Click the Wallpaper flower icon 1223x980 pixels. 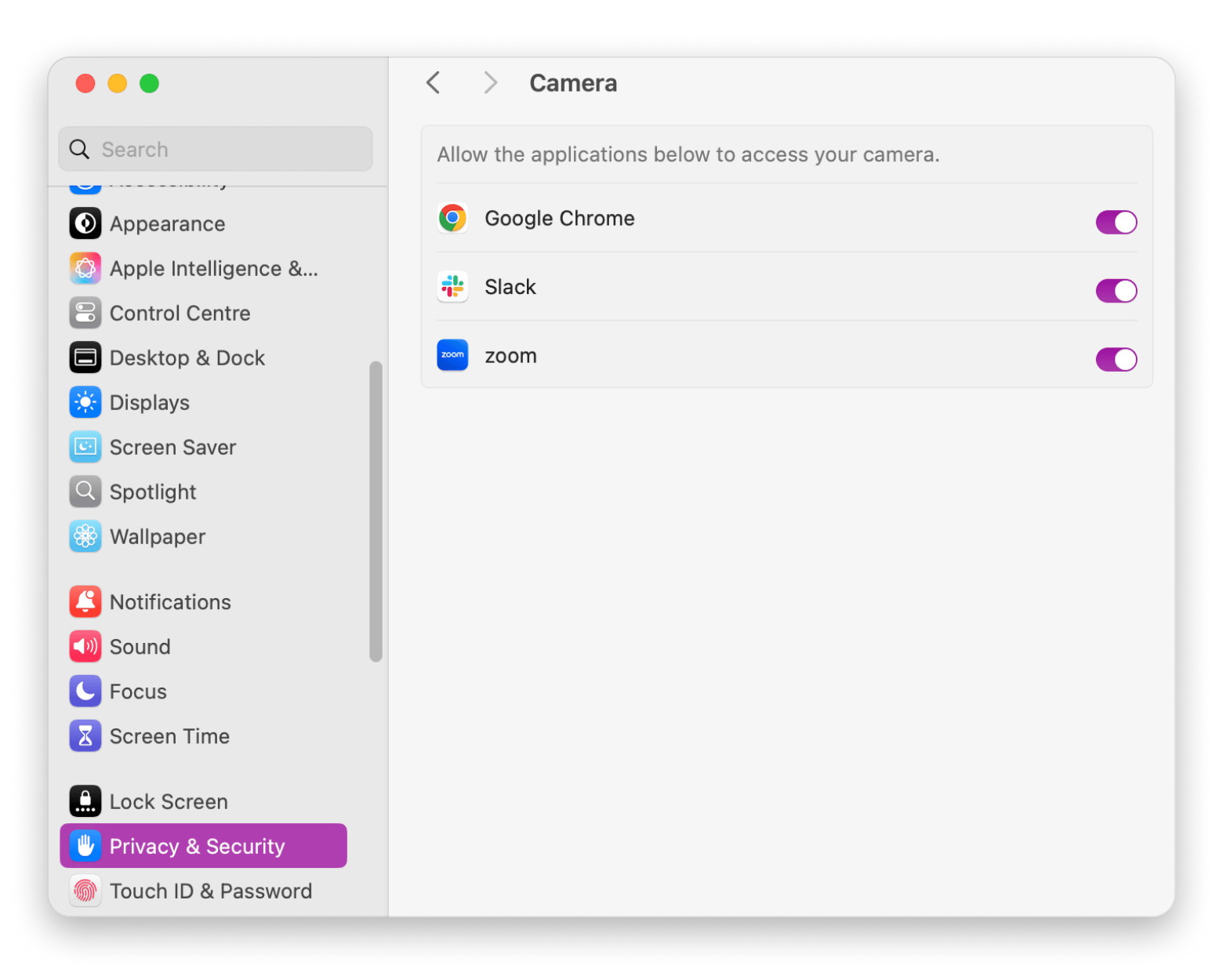pyautogui.click(x=85, y=536)
